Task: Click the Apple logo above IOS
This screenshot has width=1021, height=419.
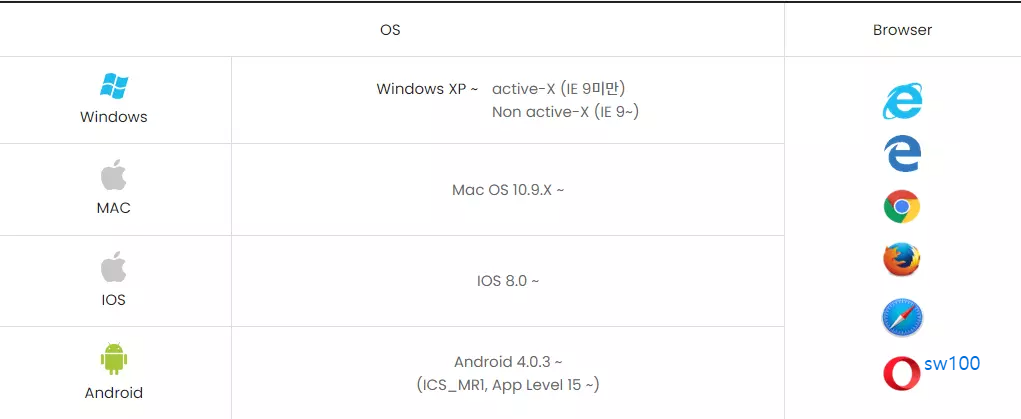Action: point(113,267)
